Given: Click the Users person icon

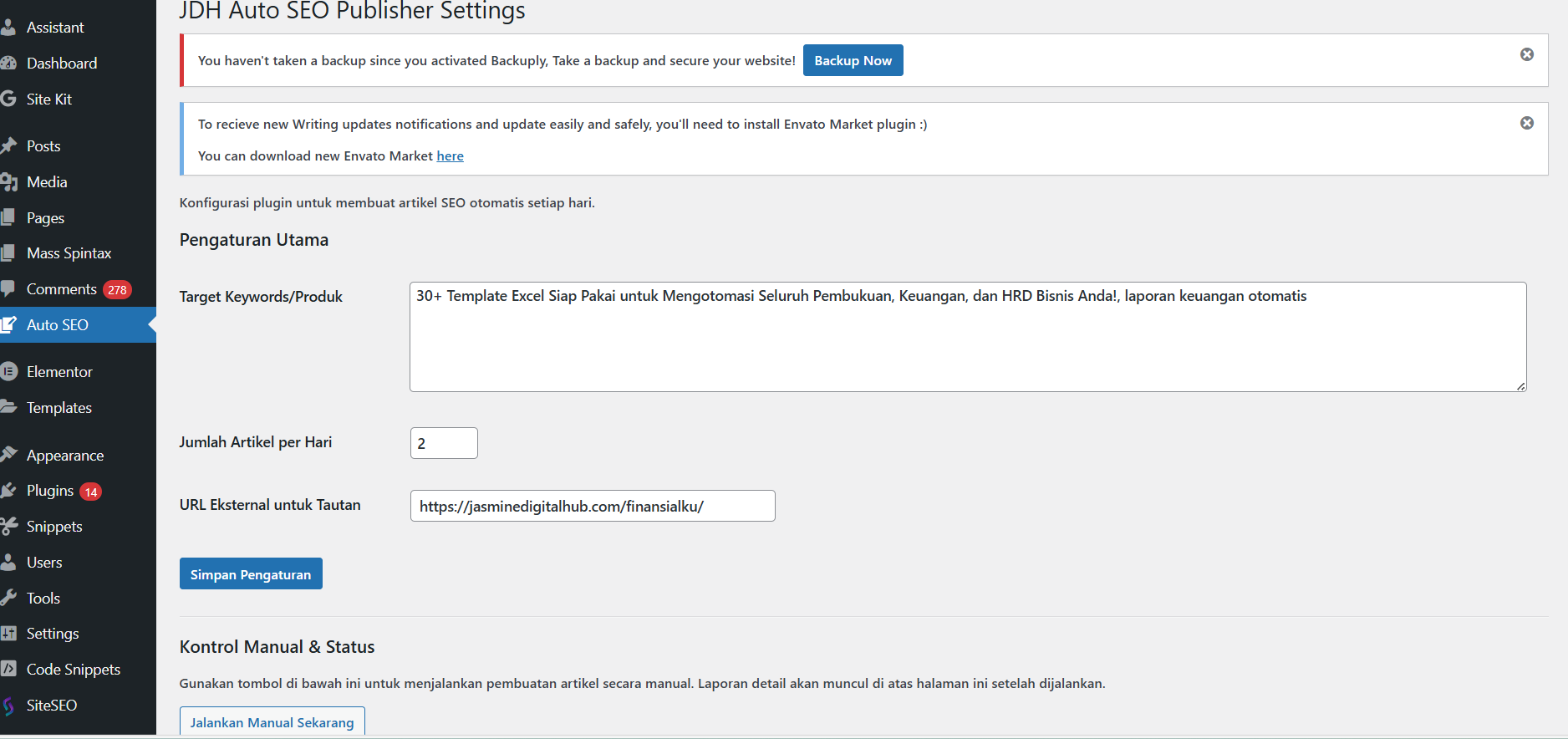Looking at the screenshot, I should [8, 563].
